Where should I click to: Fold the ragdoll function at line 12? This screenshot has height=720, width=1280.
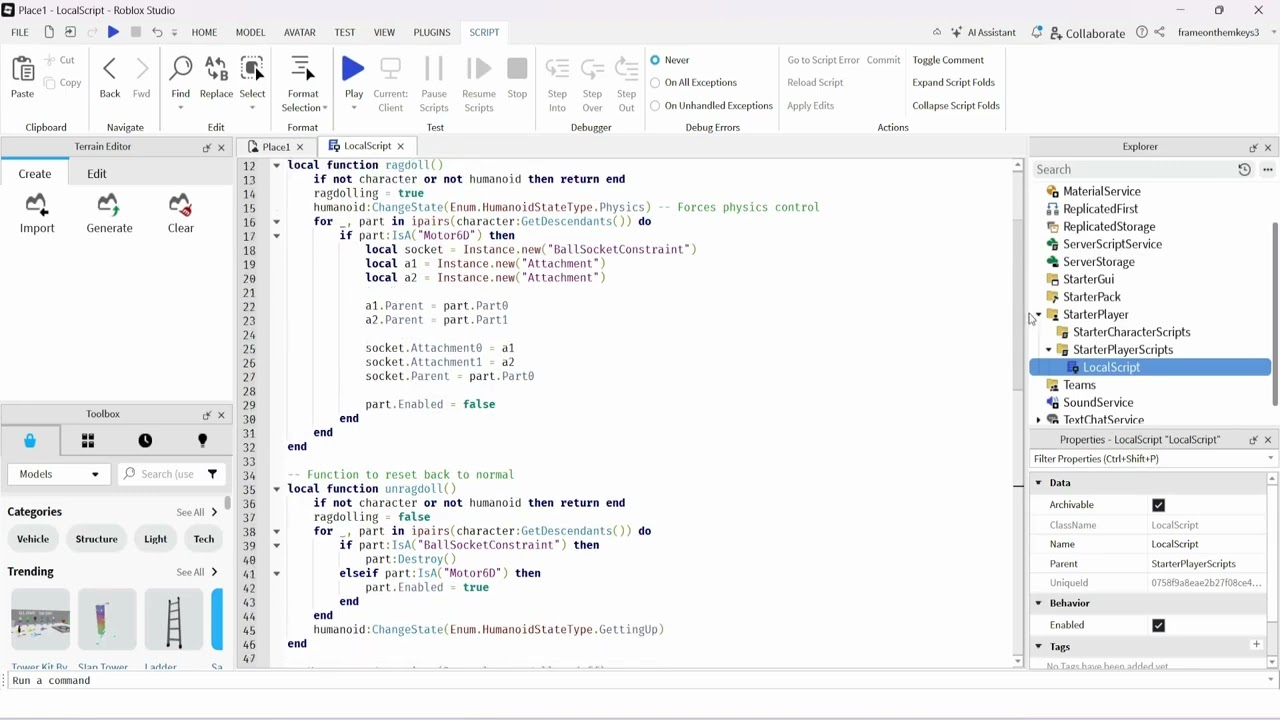click(x=276, y=165)
